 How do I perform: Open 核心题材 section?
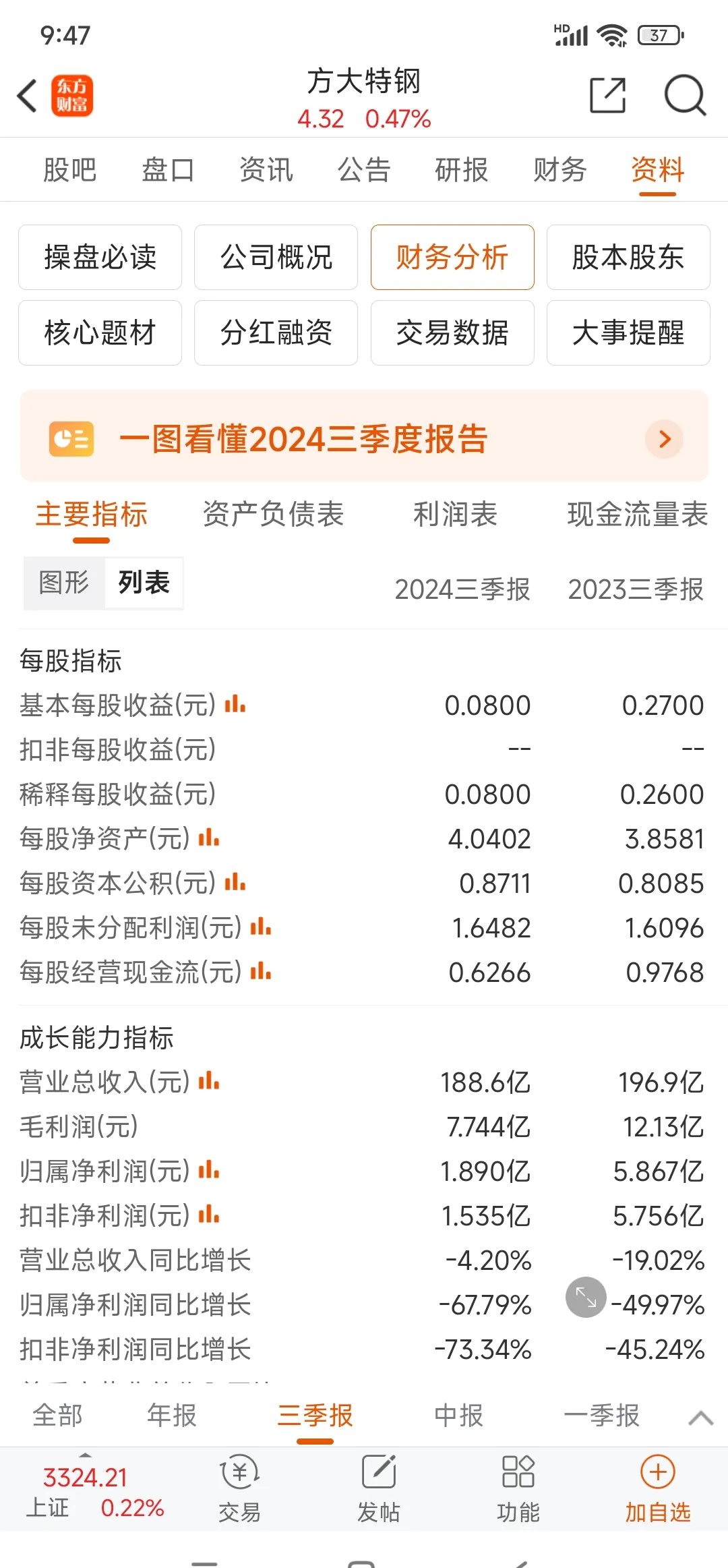[100, 332]
